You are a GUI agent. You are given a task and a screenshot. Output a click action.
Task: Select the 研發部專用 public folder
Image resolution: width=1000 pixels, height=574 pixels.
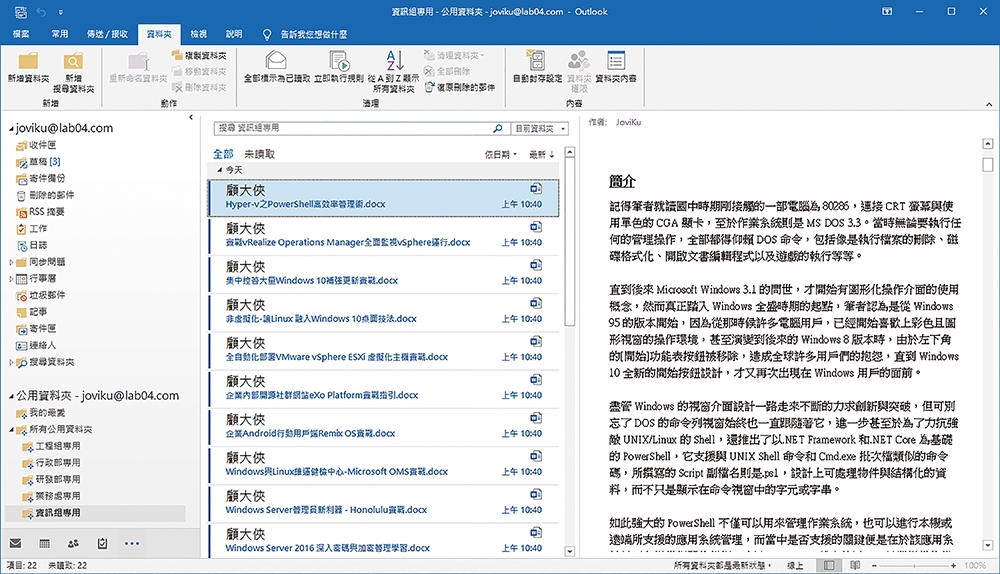51,479
